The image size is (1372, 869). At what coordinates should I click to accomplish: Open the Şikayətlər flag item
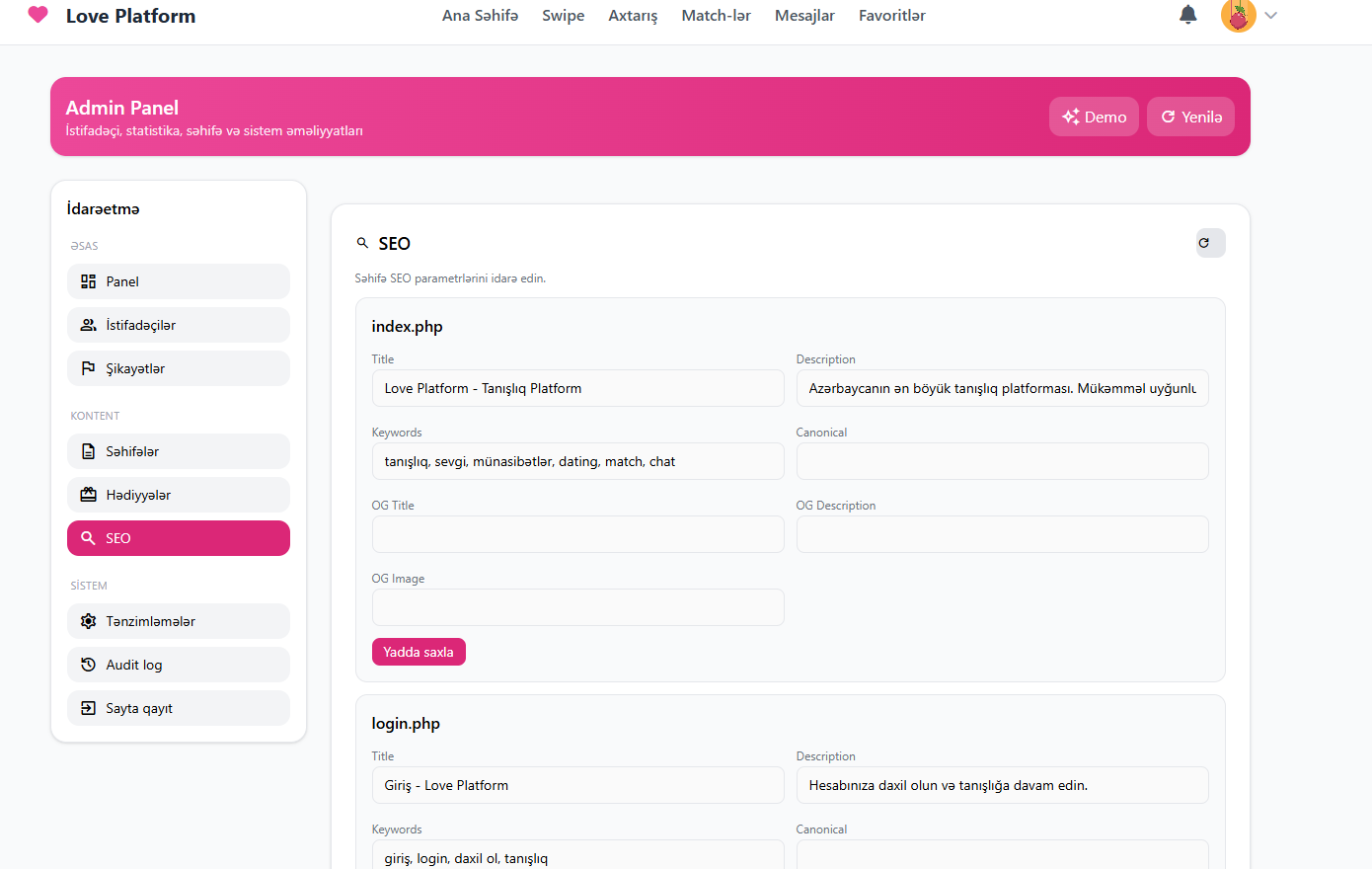pyautogui.click(x=179, y=368)
